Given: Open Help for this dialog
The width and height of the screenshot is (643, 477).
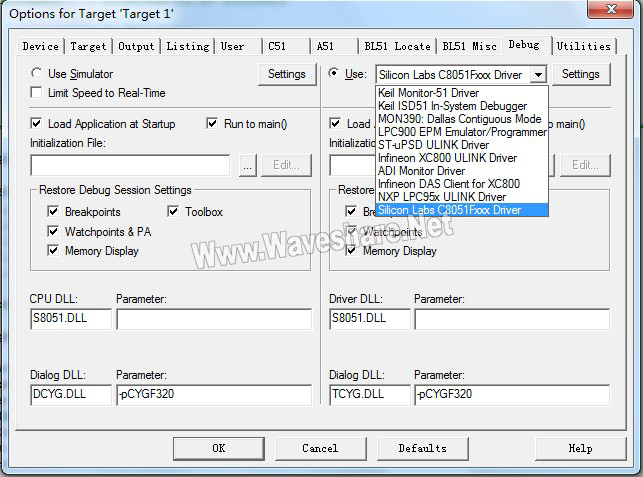Looking at the screenshot, I should [x=580, y=448].
